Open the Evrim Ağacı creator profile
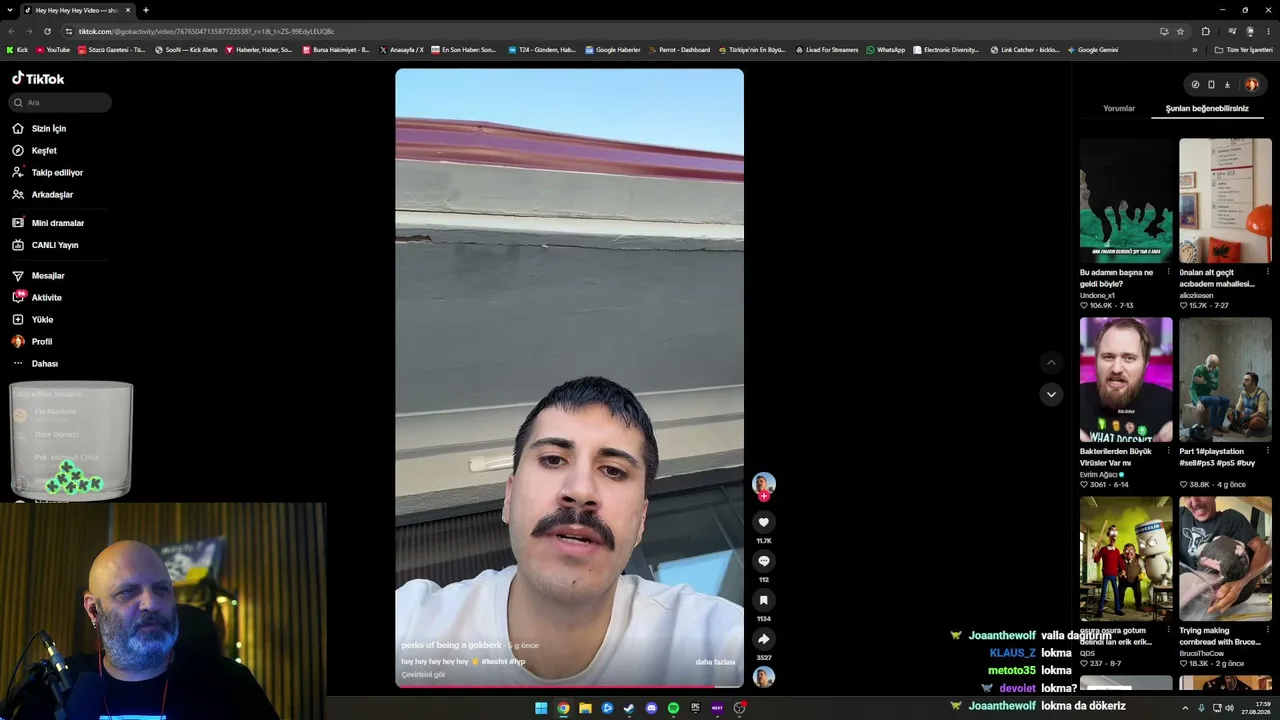This screenshot has width=1280, height=720. [1102, 474]
